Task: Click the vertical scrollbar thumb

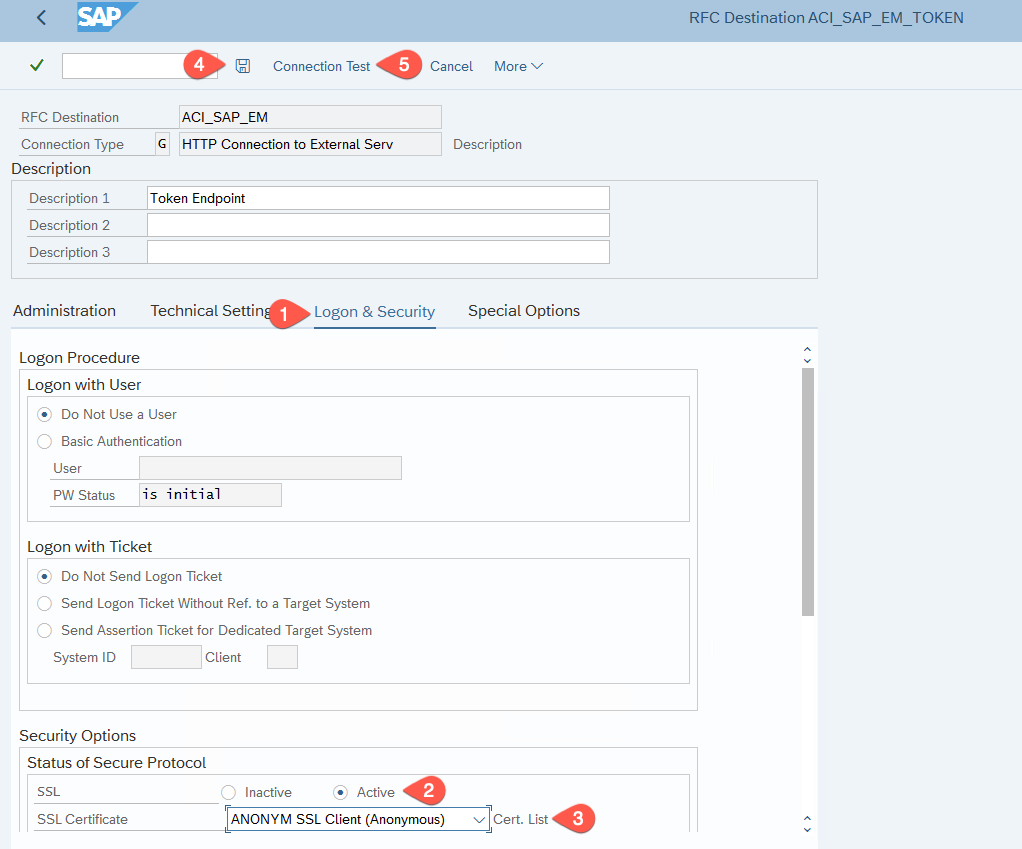Action: [x=808, y=492]
